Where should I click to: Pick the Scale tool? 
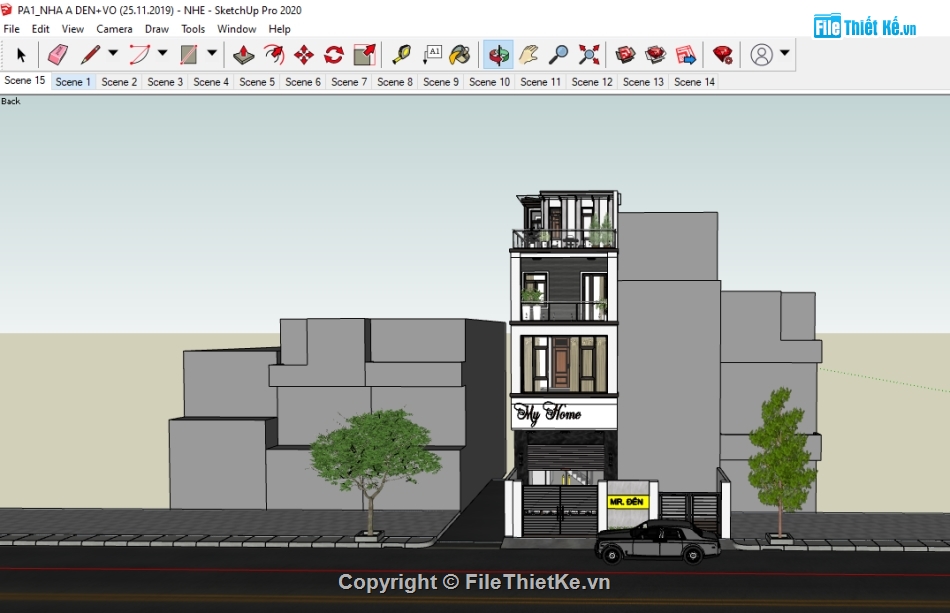coord(365,55)
